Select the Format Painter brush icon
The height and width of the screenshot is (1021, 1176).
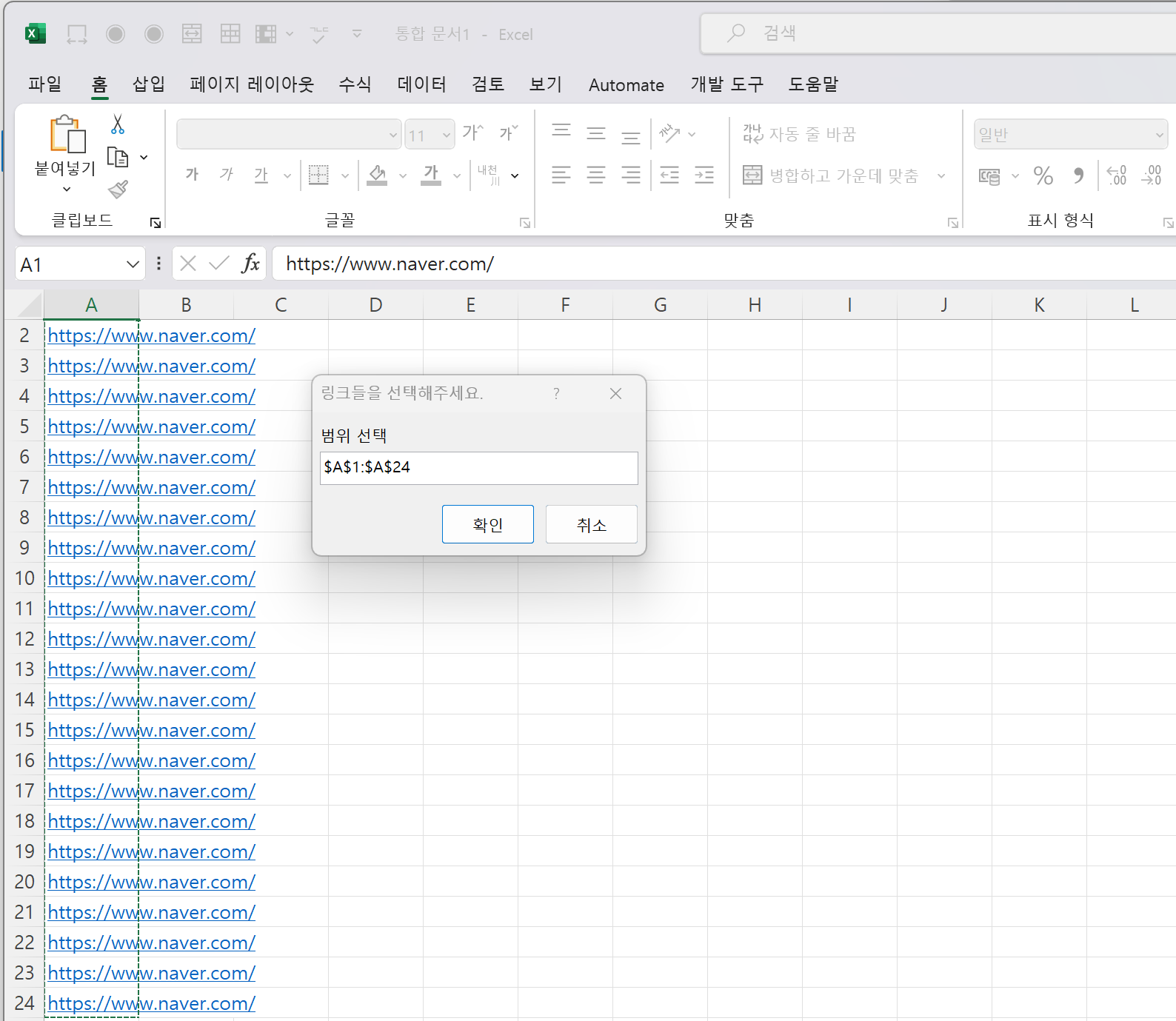118,190
